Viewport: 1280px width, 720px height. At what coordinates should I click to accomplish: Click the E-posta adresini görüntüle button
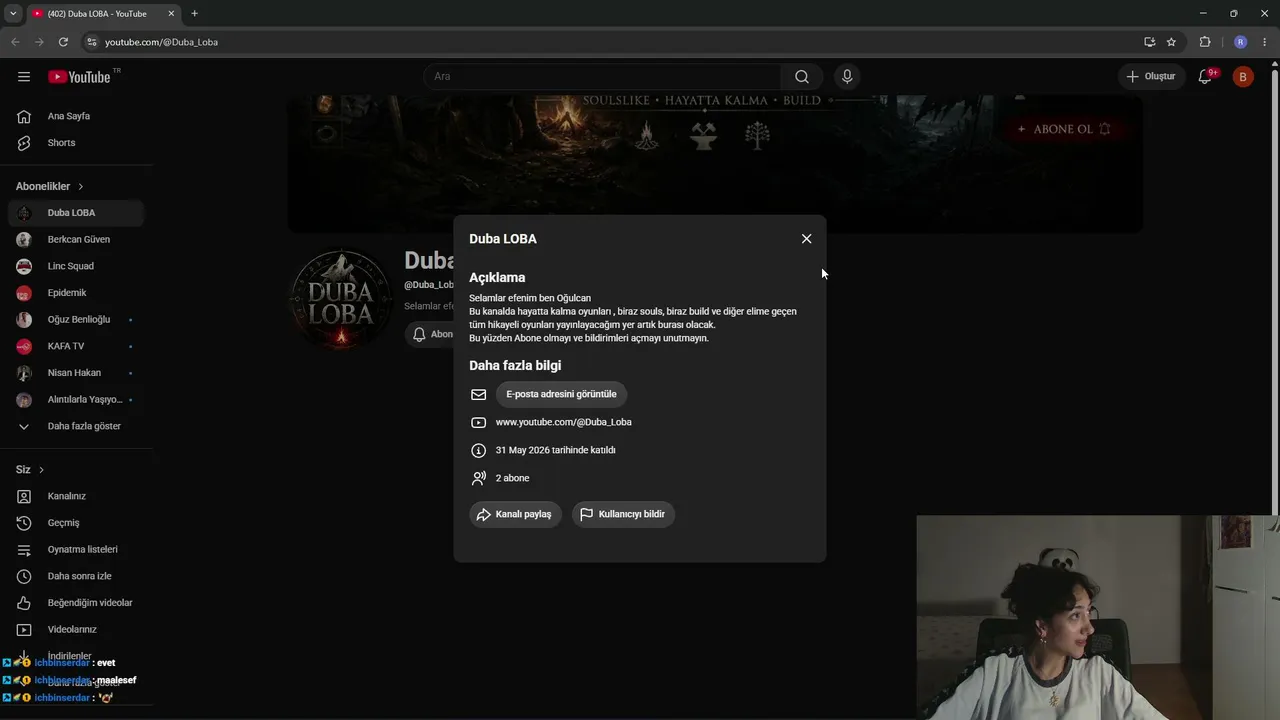tap(561, 394)
